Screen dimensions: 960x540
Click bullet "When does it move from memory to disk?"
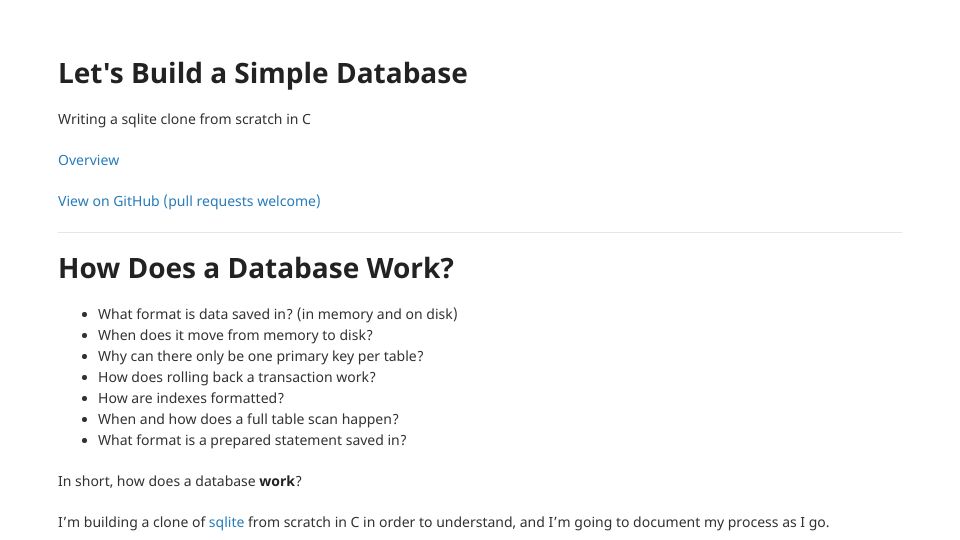[x=235, y=335]
